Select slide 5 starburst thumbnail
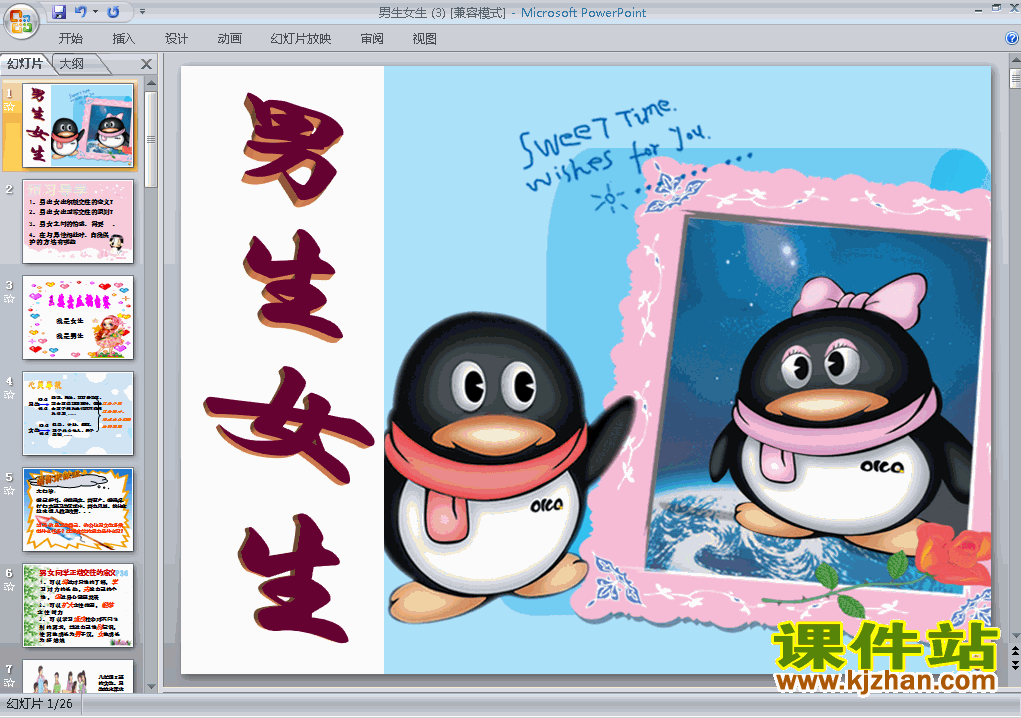This screenshot has width=1021, height=718. (x=78, y=509)
